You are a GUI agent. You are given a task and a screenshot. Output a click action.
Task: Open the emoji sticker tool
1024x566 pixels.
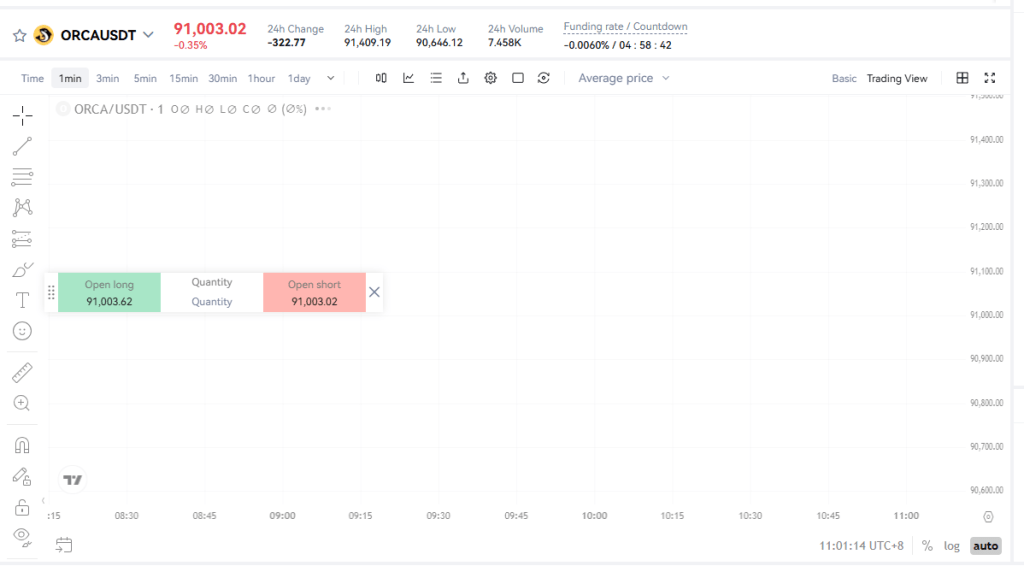[x=22, y=331]
